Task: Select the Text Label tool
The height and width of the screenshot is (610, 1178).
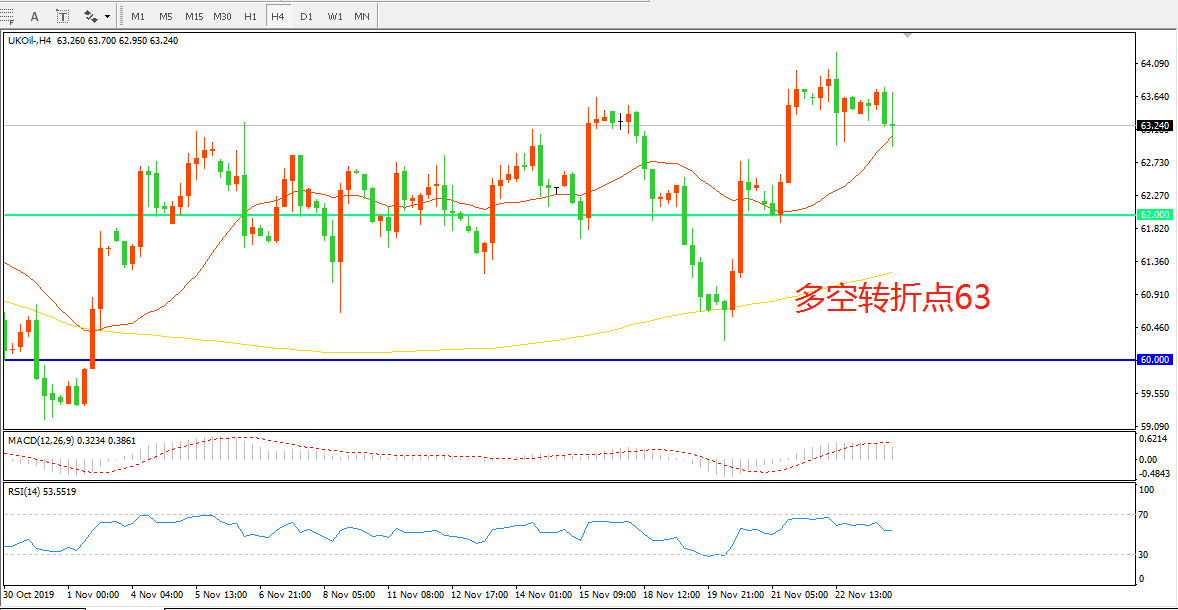Action: (62, 16)
